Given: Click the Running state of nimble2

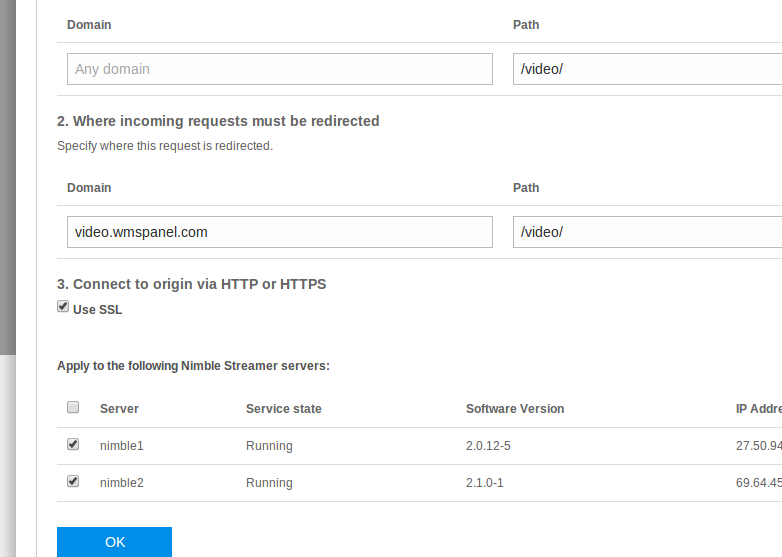Looking at the screenshot, I should 269,483.
